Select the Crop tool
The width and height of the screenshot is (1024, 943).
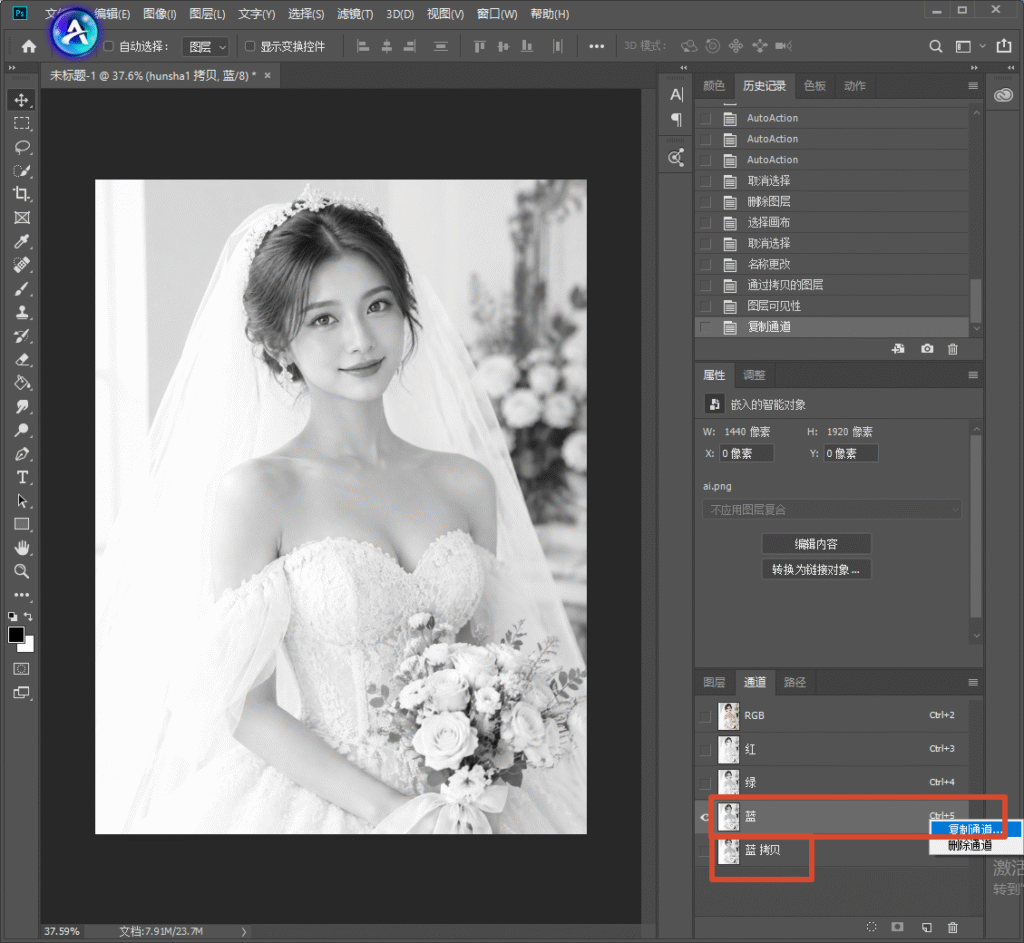pos(22,194)
